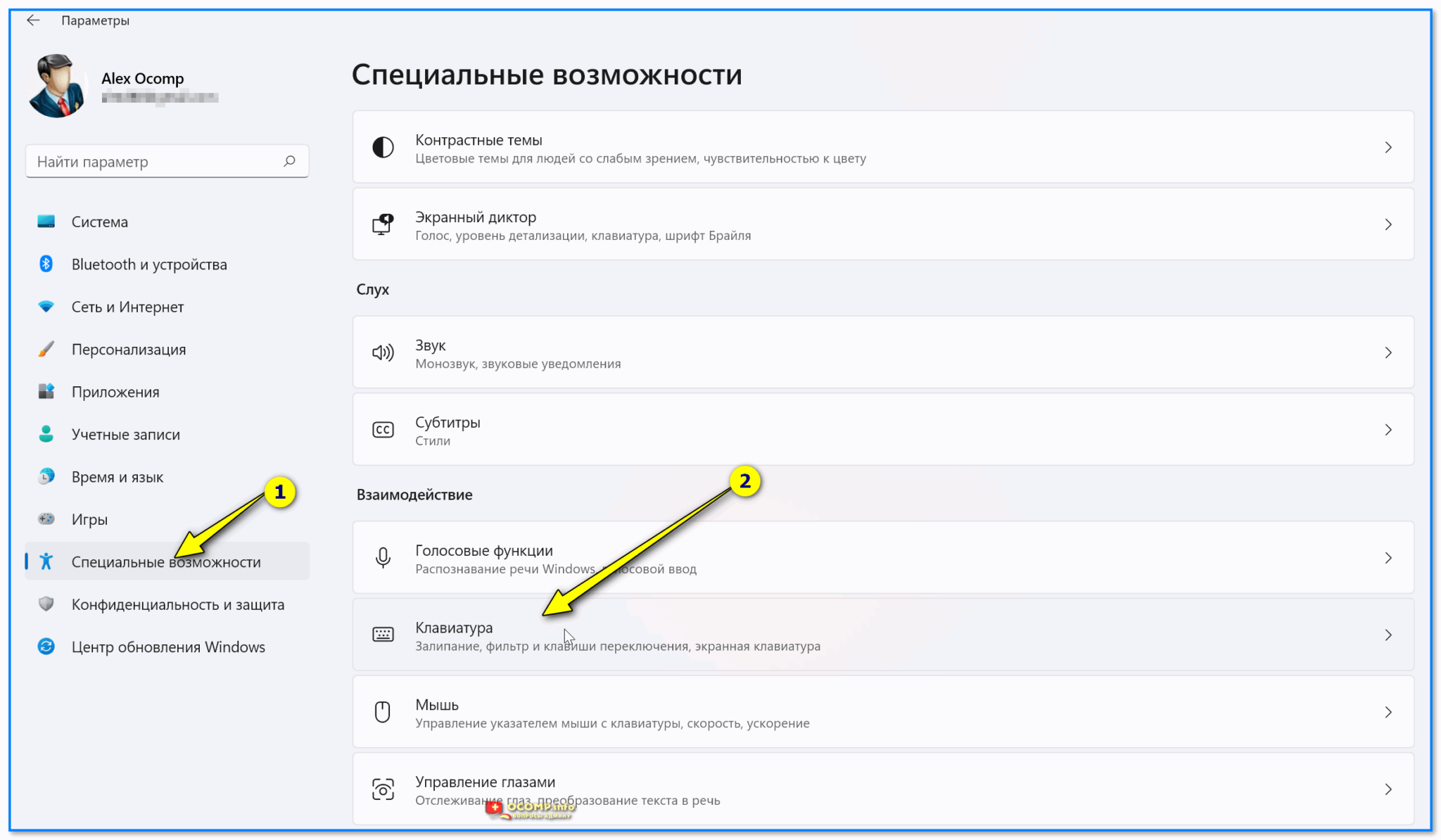Open Сеть и Интернет section
Viewport: 1441px width, 840px height.
tap(167, 307)
